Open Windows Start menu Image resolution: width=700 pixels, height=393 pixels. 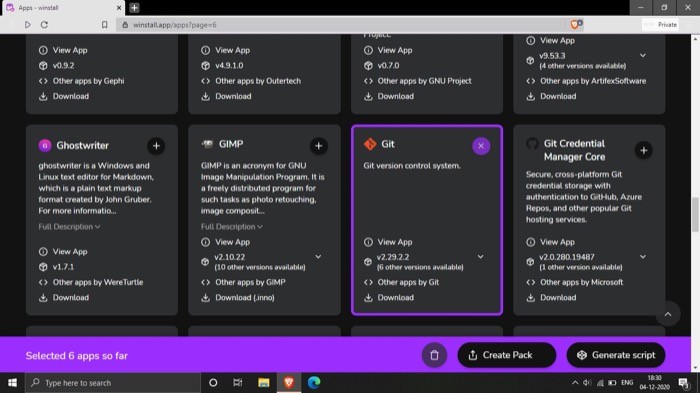coord(12,383)
